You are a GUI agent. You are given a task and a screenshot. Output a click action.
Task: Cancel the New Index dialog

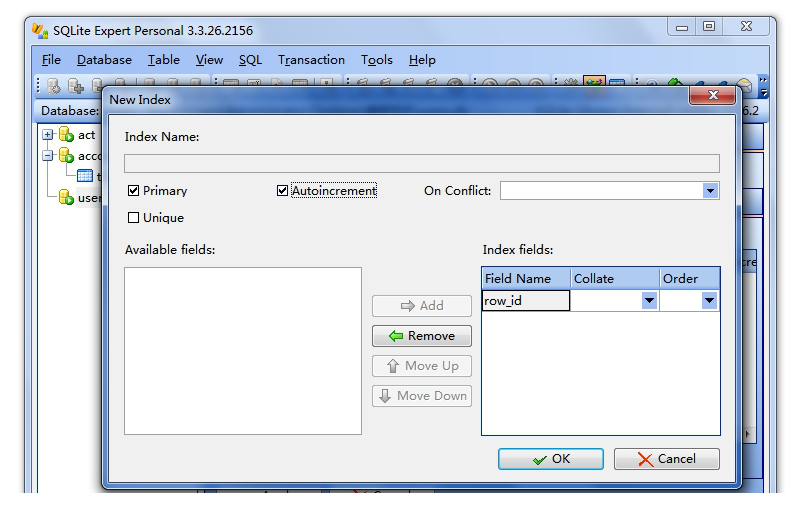667,459
